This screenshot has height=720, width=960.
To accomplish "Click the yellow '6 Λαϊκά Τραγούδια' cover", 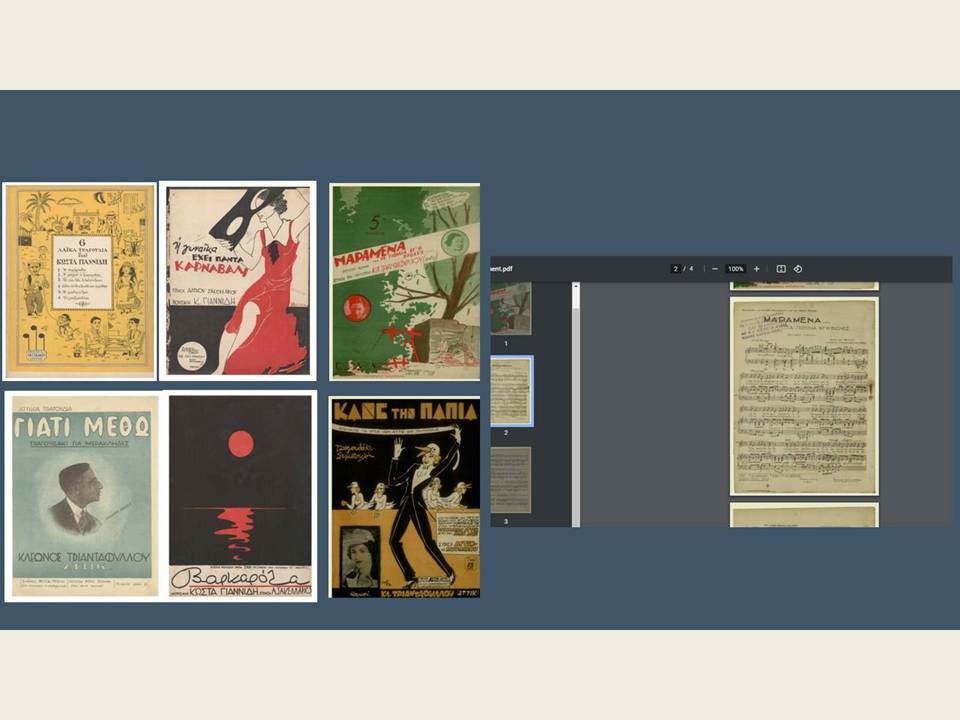I will point(80,281).
